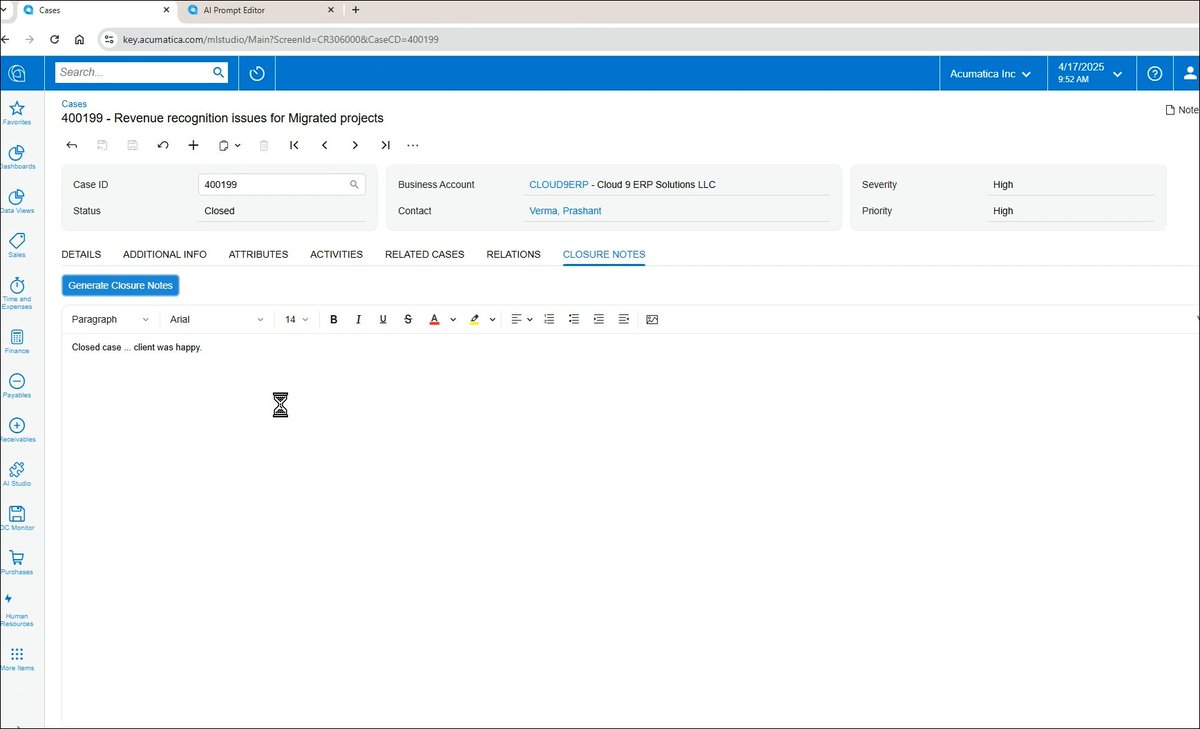Switch to the RELATED CASES tab
Image resolution: width=1200 pixels, height=729 pixels.
(425, 255)
